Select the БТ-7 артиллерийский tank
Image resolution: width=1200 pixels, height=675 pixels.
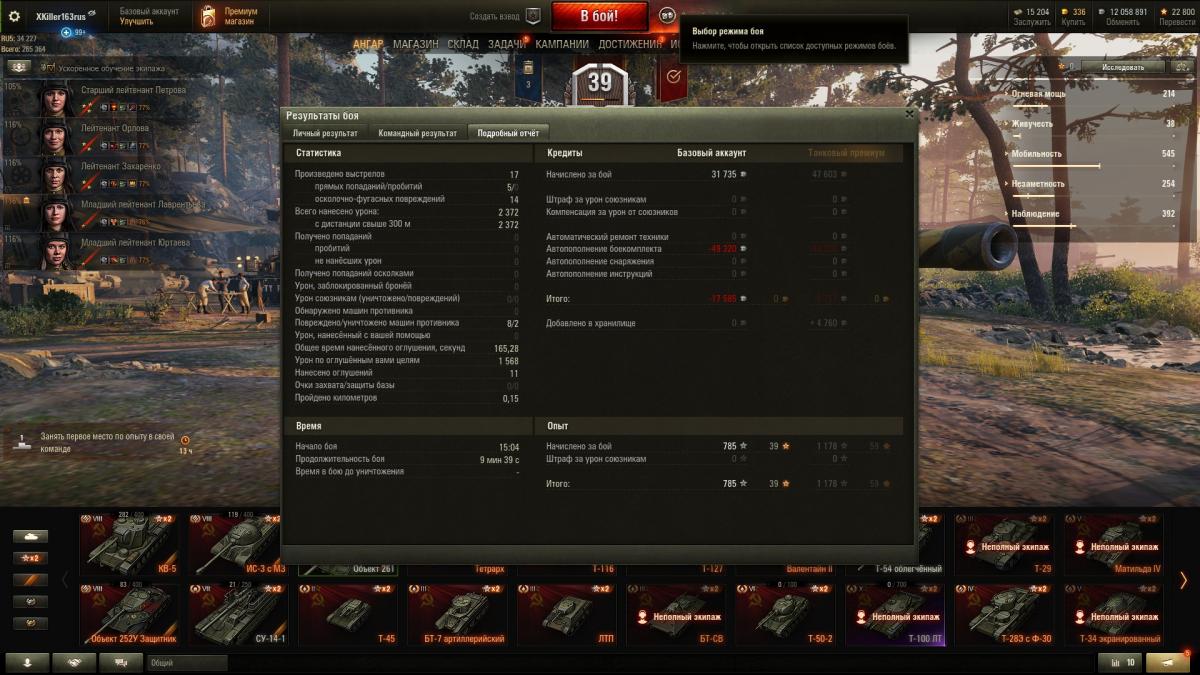point(457,613)
